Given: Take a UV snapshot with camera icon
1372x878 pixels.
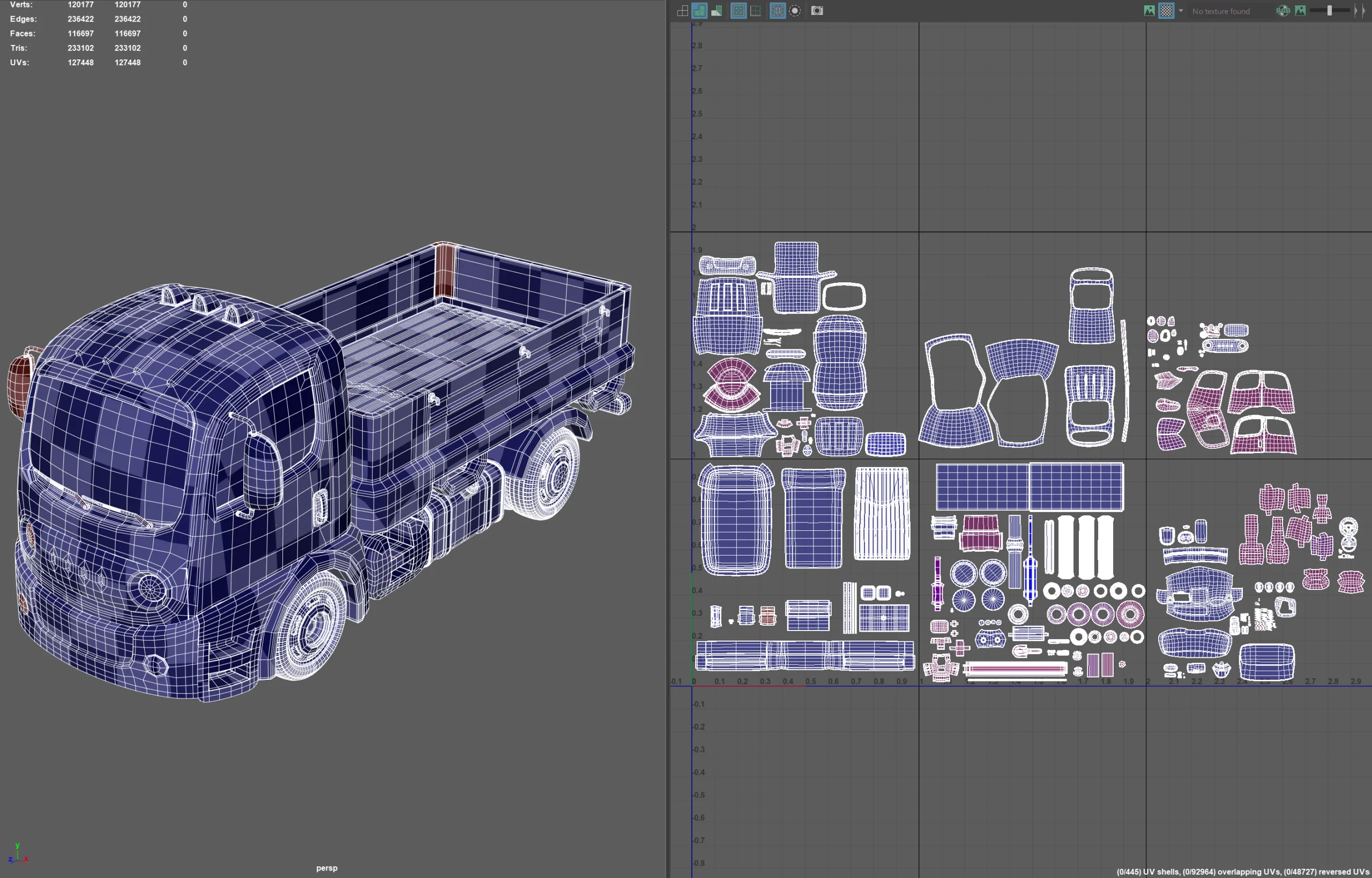Looking at the screenshot, I should 817,11.
